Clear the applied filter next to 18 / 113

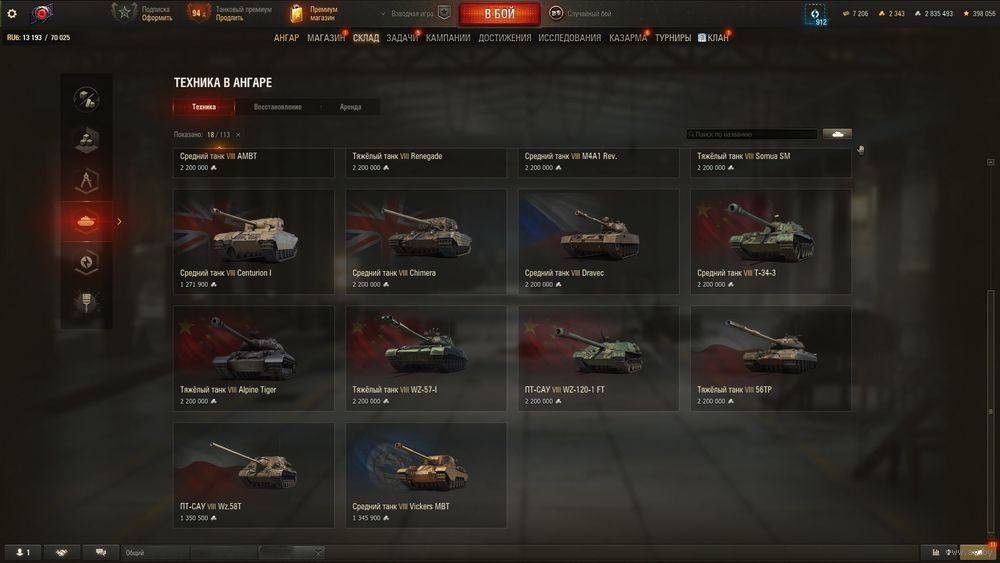coord(238,135)
